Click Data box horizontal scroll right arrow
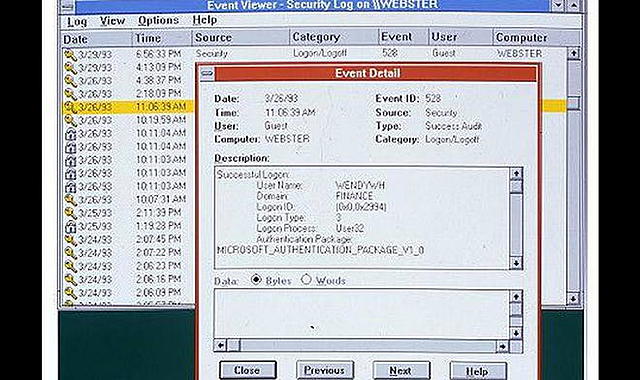 (502, 347)
